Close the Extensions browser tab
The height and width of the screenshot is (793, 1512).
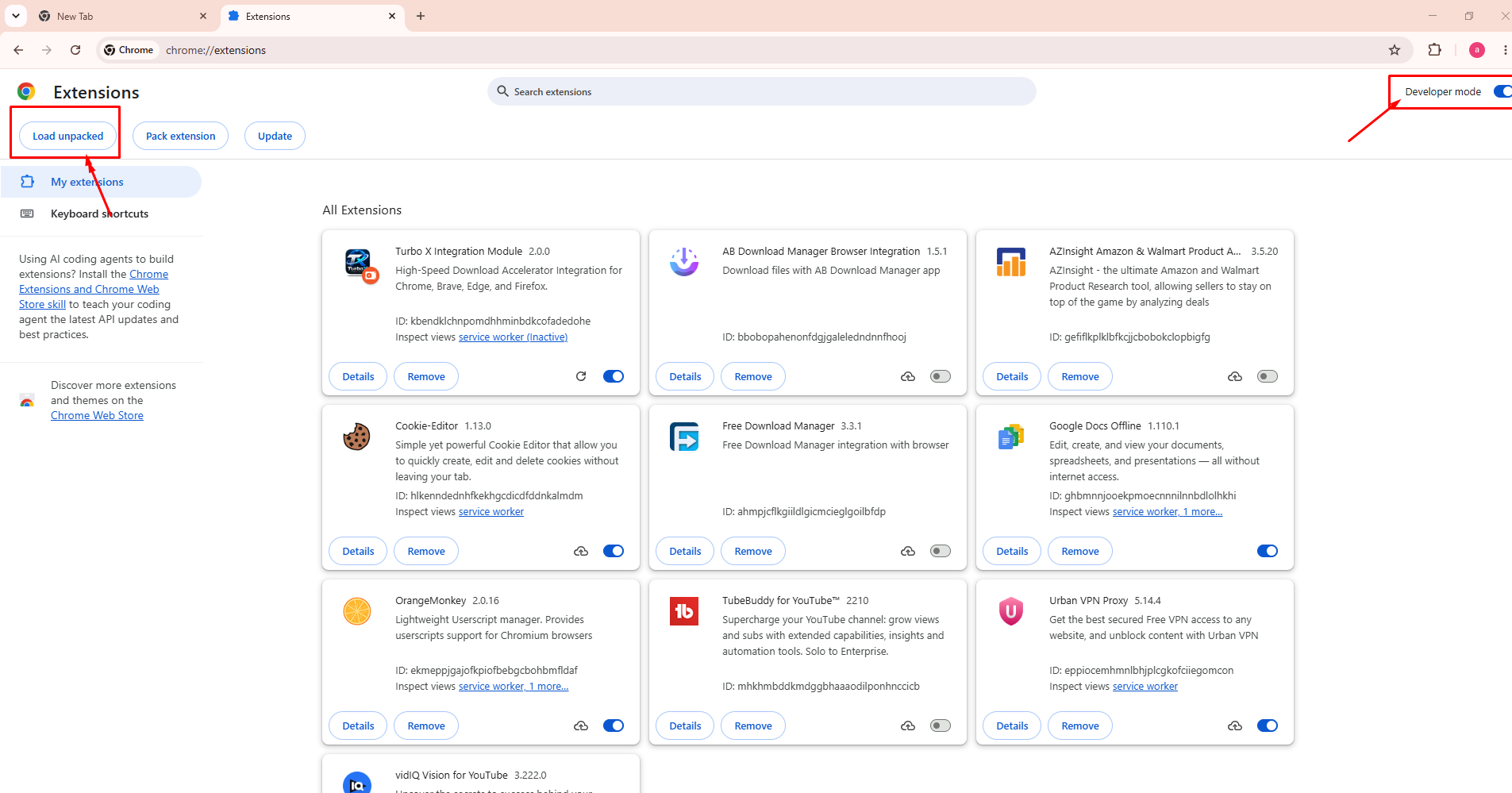pos(392,16)
